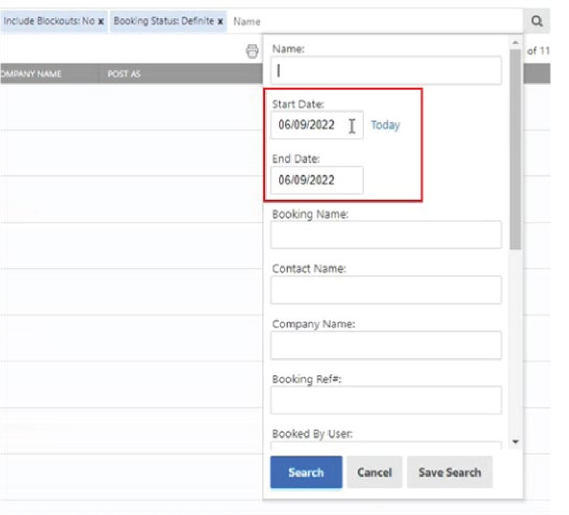Click the printer icon
The height and width of the screenshot is (515, 569).
coord(252,51)
